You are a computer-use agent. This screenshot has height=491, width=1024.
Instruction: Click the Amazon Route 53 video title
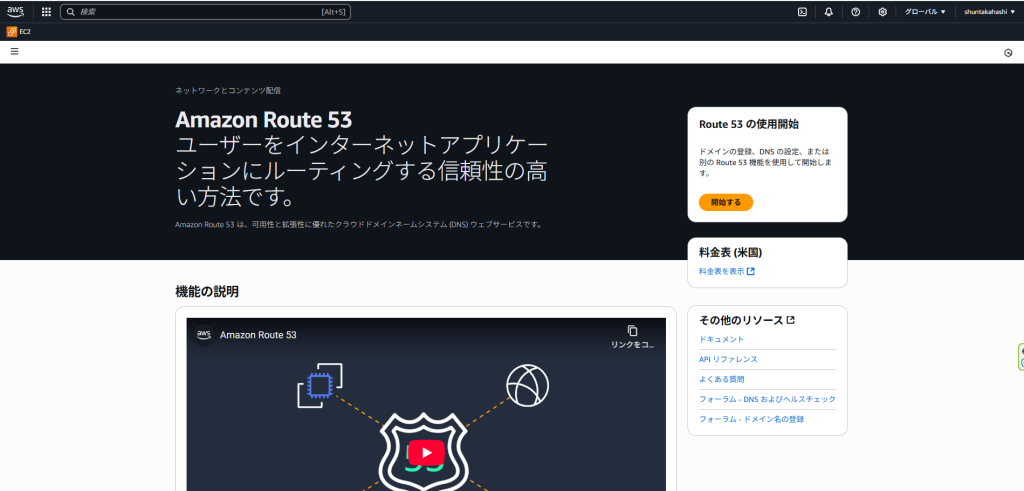[x=258, y=335]
